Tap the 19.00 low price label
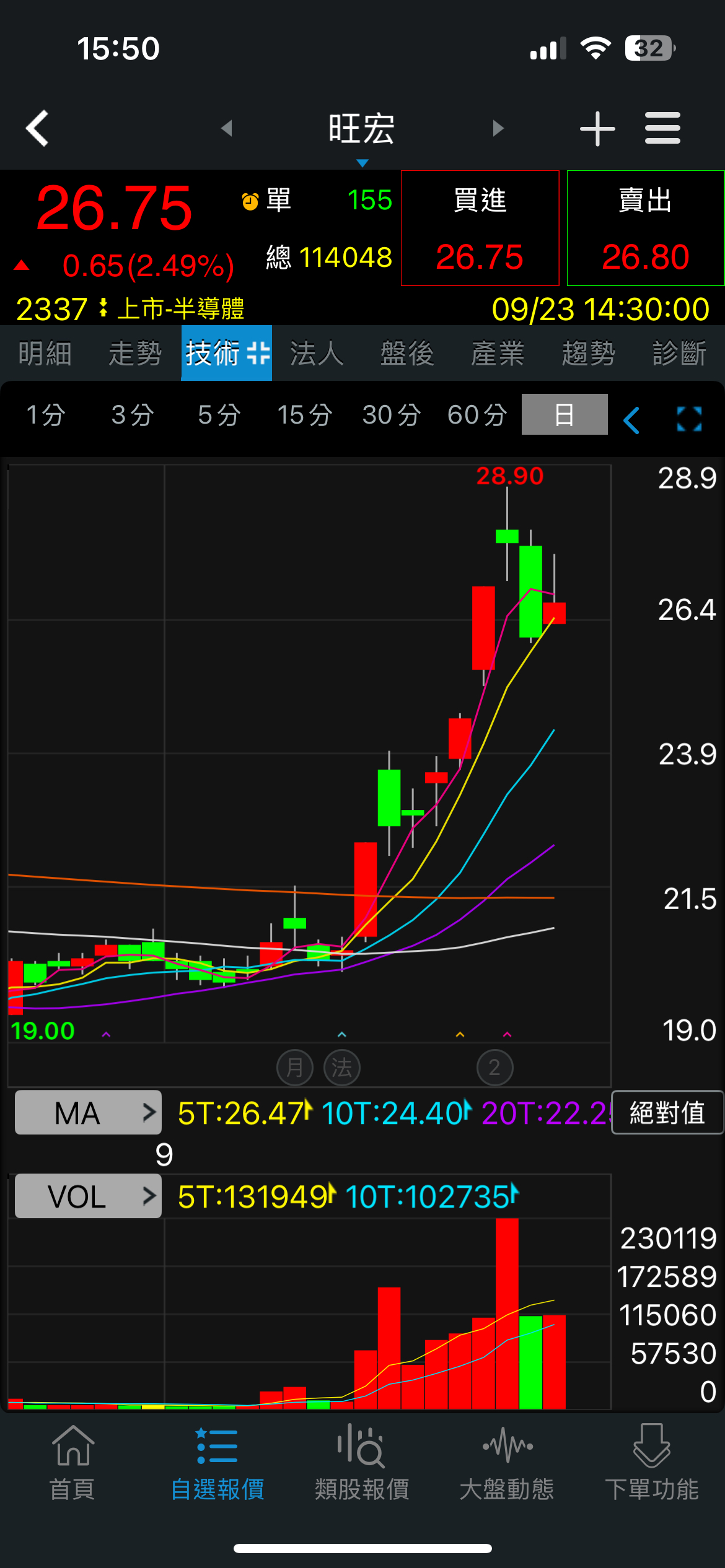Image resolution: width=725 pixels, height=1568 pixels. pyautogui.click(x=42, y=1031)
